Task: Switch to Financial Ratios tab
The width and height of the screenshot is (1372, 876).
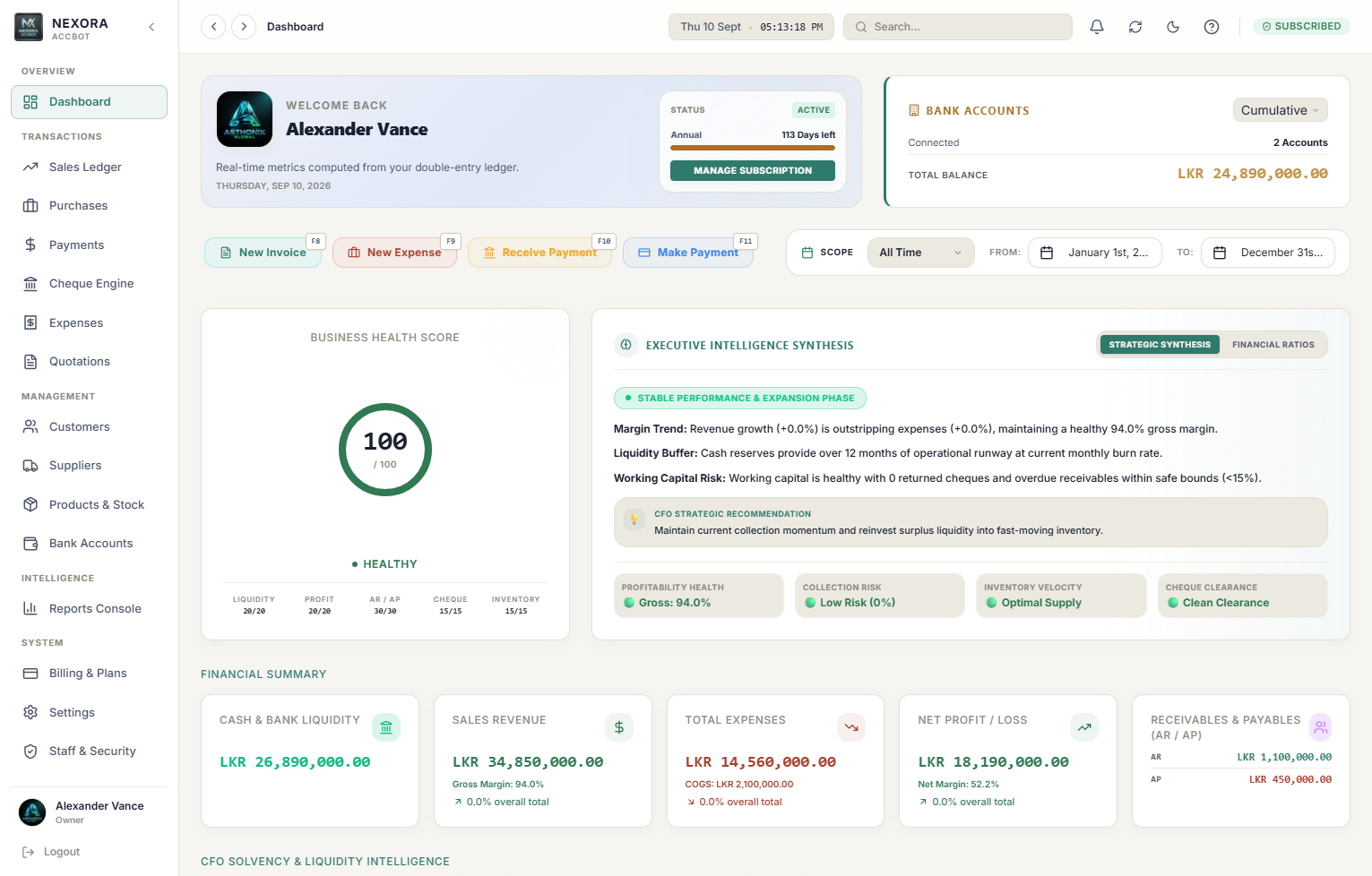Action: click(1273, 345)
